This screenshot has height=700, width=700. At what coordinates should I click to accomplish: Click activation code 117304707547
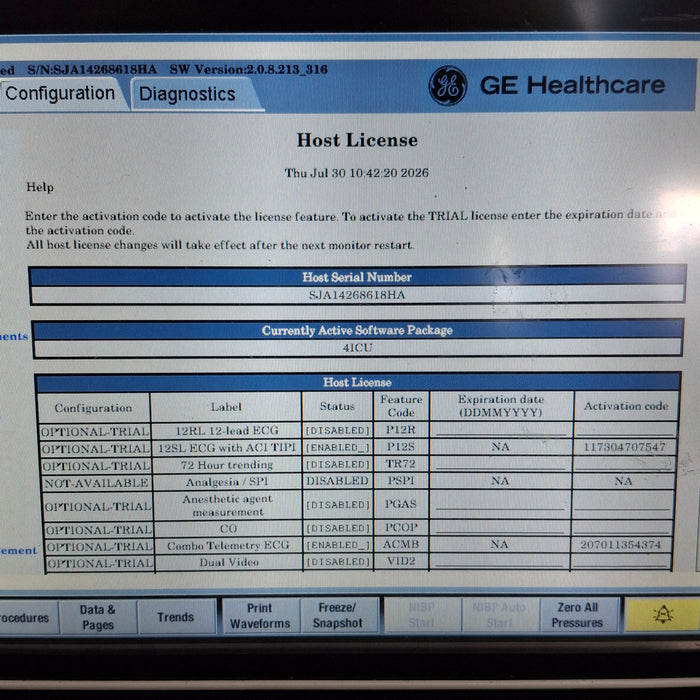[625, 447]
